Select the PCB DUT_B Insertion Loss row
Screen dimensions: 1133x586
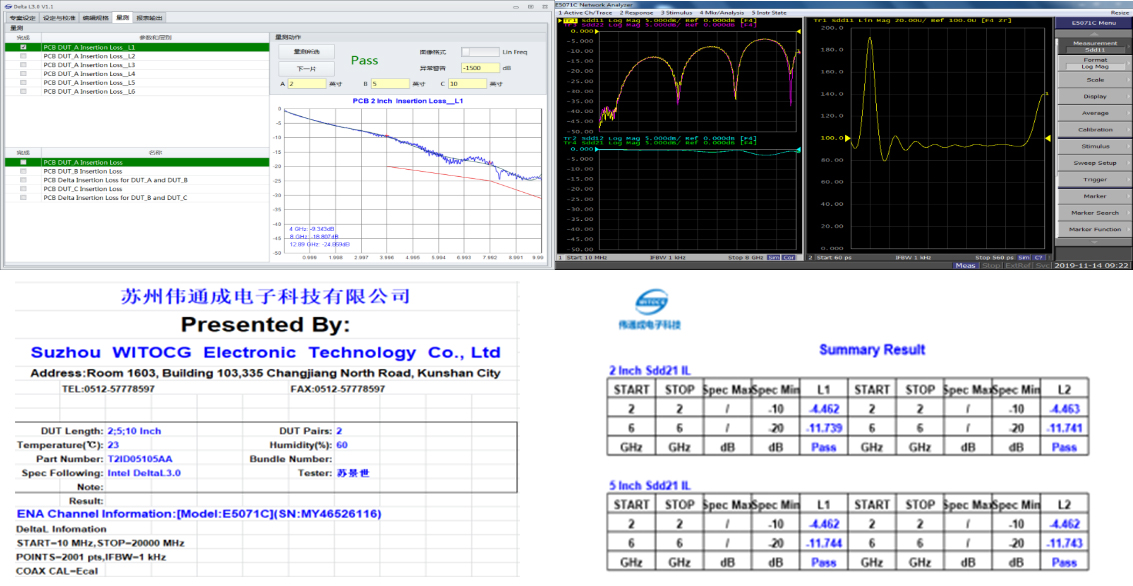click(137, 171)
